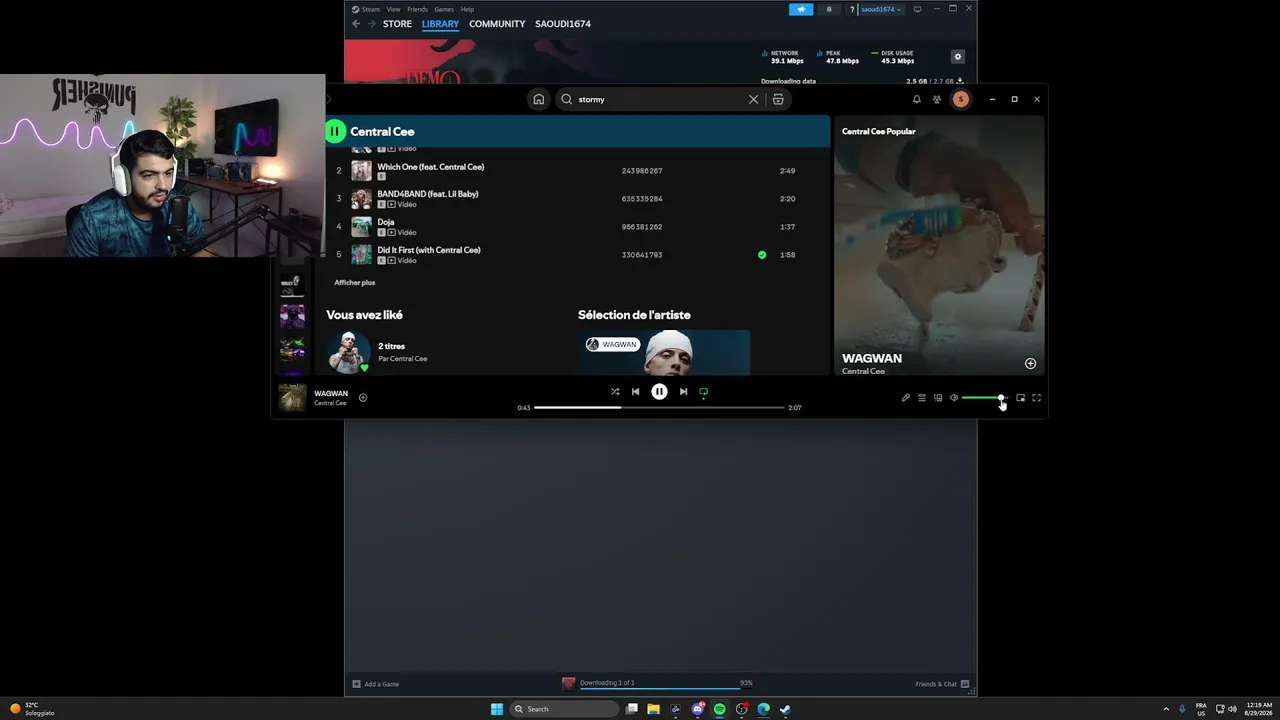The width and height of the screenshot is (1280, 720).
Task: Open Steam Big Picture mode icon
Action: coord(917,9)
